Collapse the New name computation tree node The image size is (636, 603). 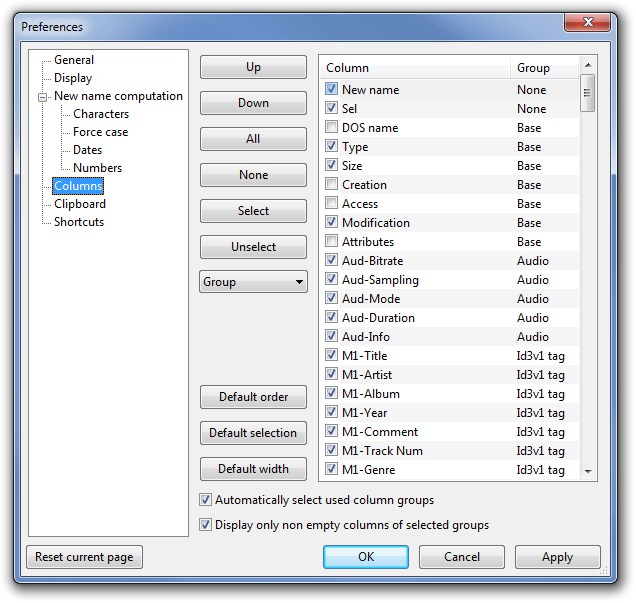42,97
